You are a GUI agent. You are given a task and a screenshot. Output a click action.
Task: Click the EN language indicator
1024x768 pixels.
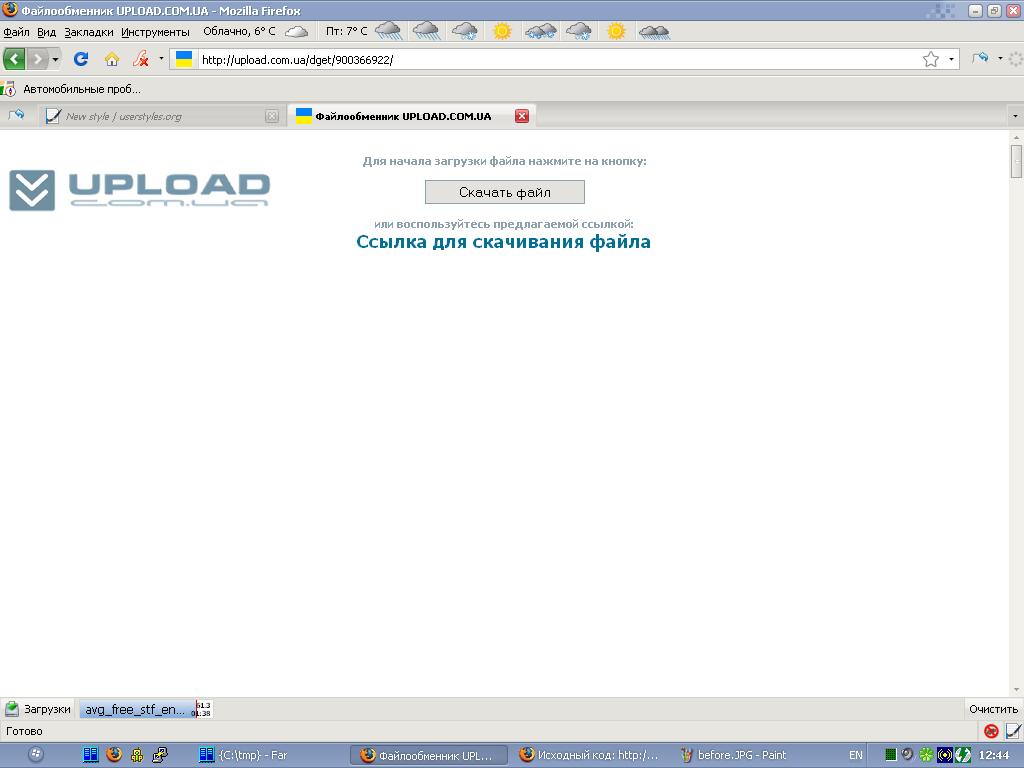(x=856, y=755)
